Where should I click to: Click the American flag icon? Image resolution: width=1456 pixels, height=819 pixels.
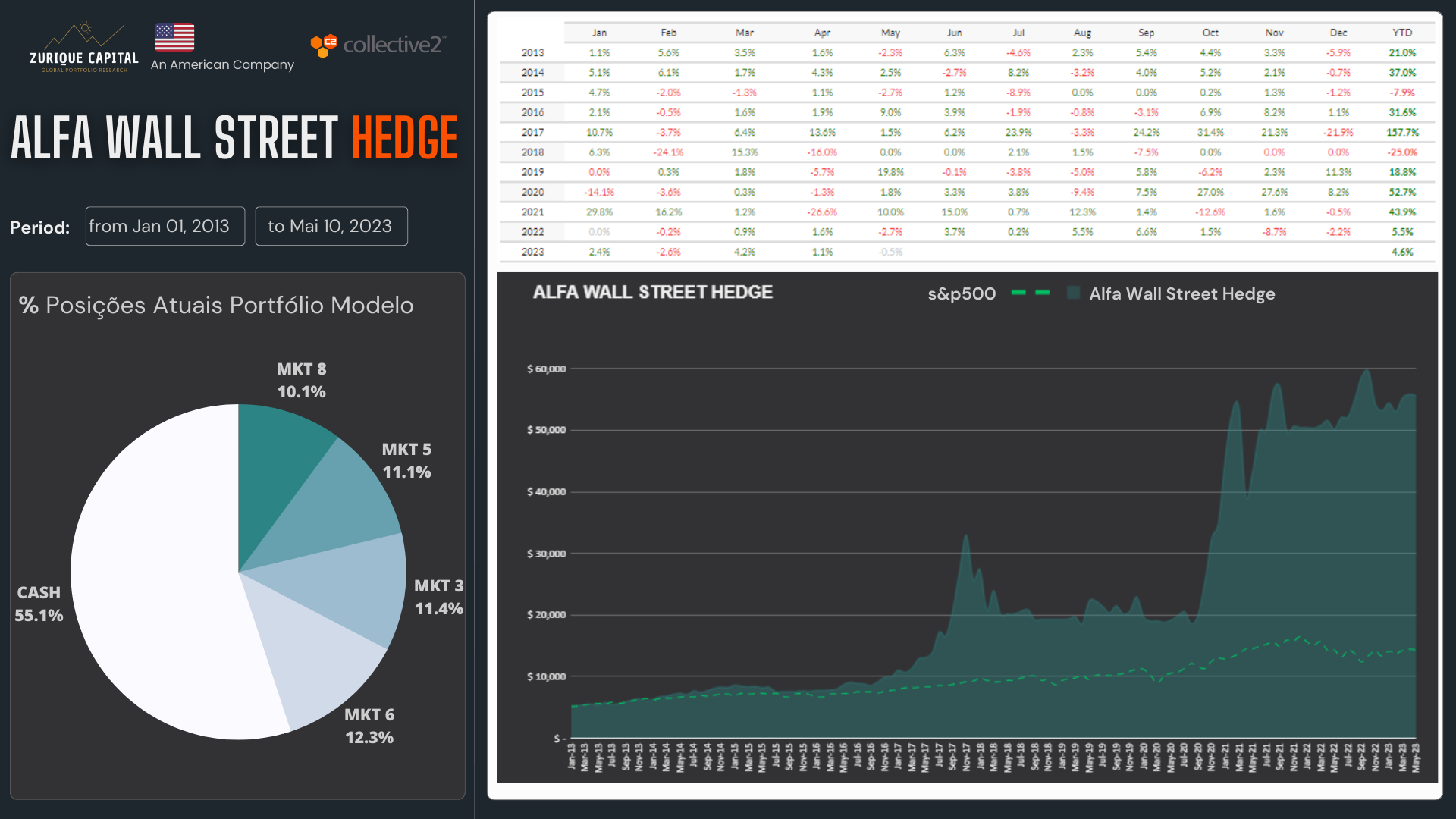point(174,36)
